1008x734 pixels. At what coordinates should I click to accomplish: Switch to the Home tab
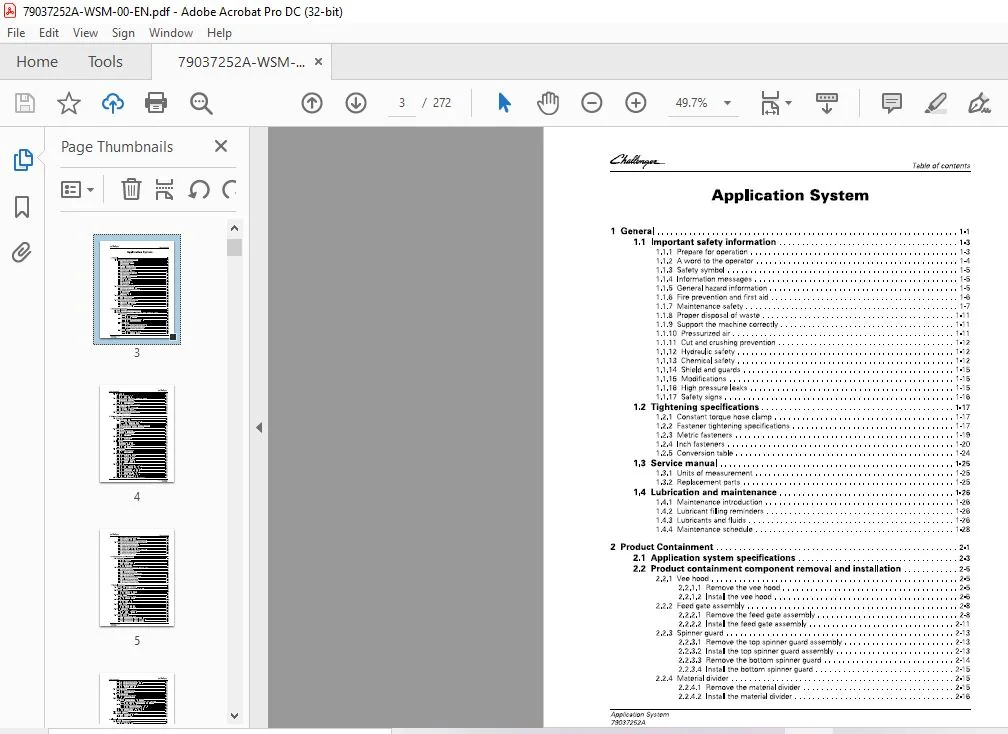(37, 62)
